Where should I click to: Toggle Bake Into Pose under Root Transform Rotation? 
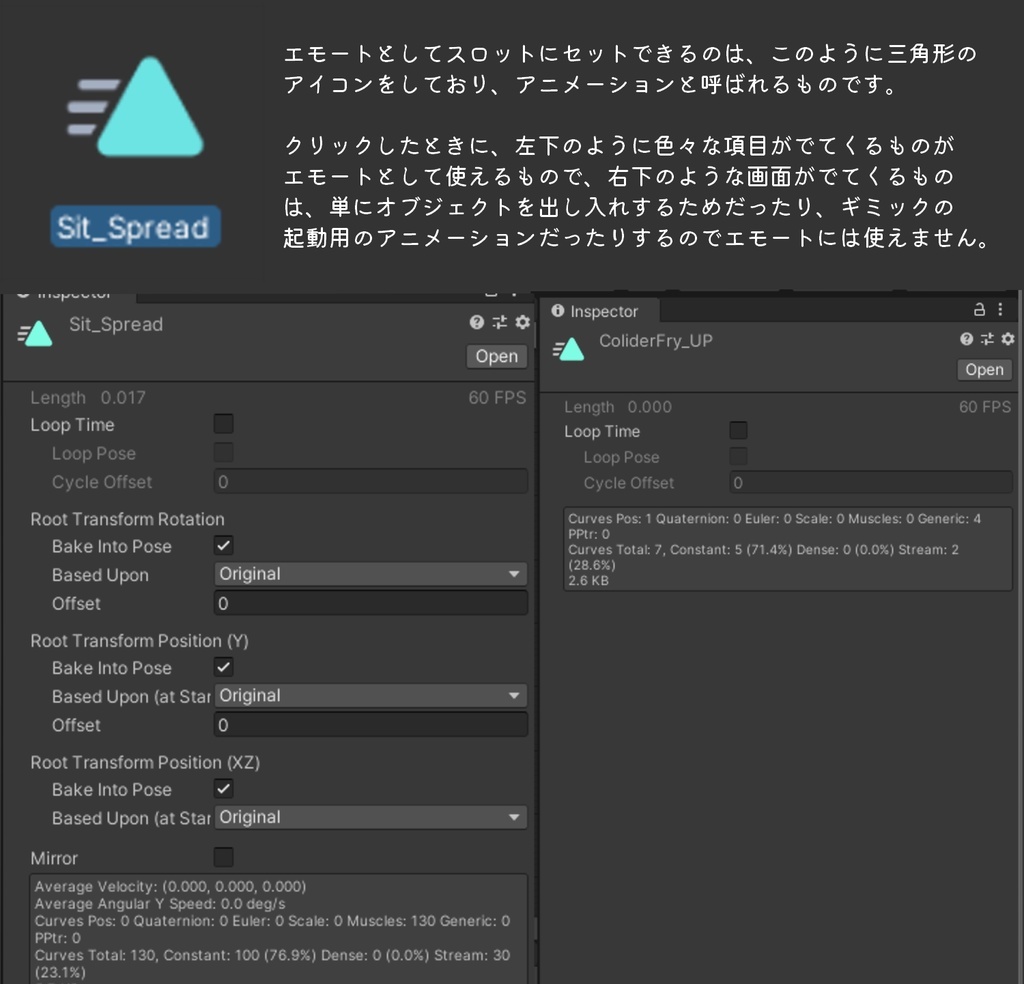(222, 546)
